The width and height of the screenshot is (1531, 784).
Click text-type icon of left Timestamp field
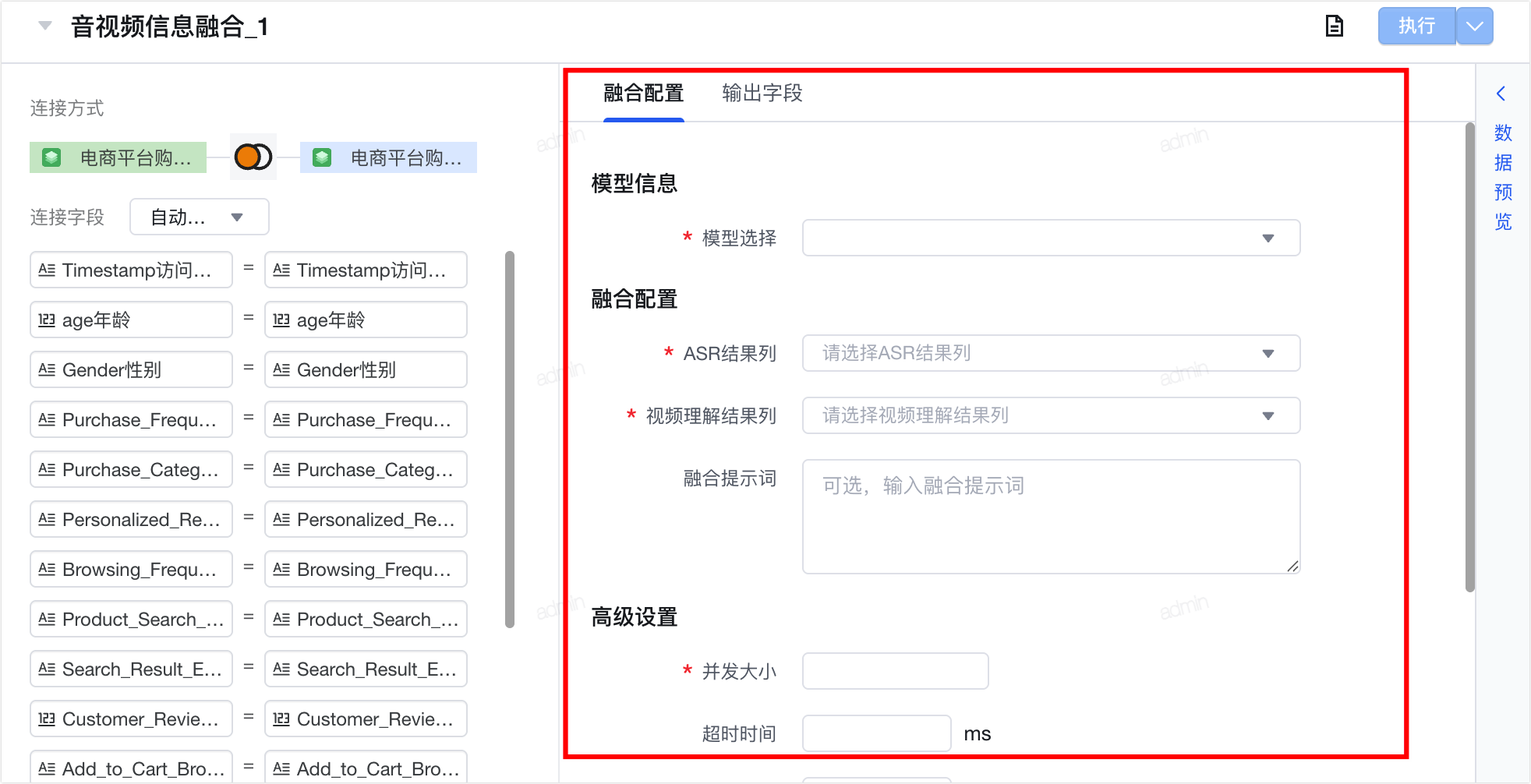tap(47, 270)
